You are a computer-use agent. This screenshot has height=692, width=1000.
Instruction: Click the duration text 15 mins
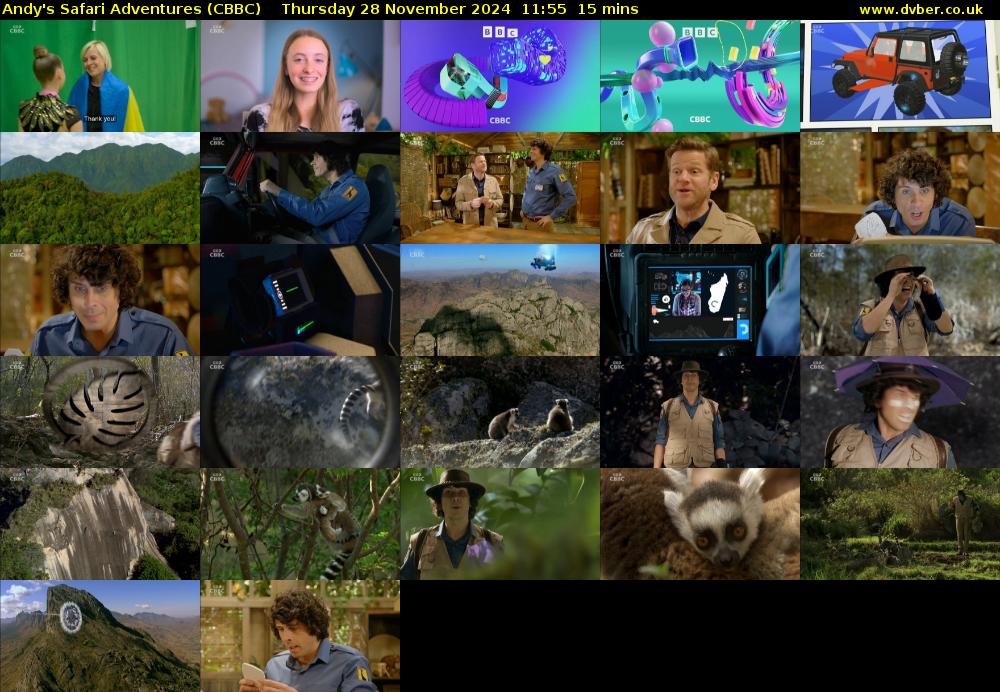click(x=608, y=9)
